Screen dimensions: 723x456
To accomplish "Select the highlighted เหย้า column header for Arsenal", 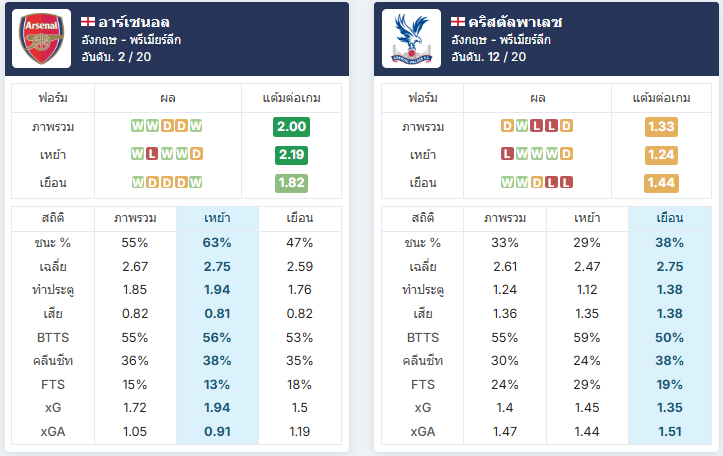I will click(217, 218).
